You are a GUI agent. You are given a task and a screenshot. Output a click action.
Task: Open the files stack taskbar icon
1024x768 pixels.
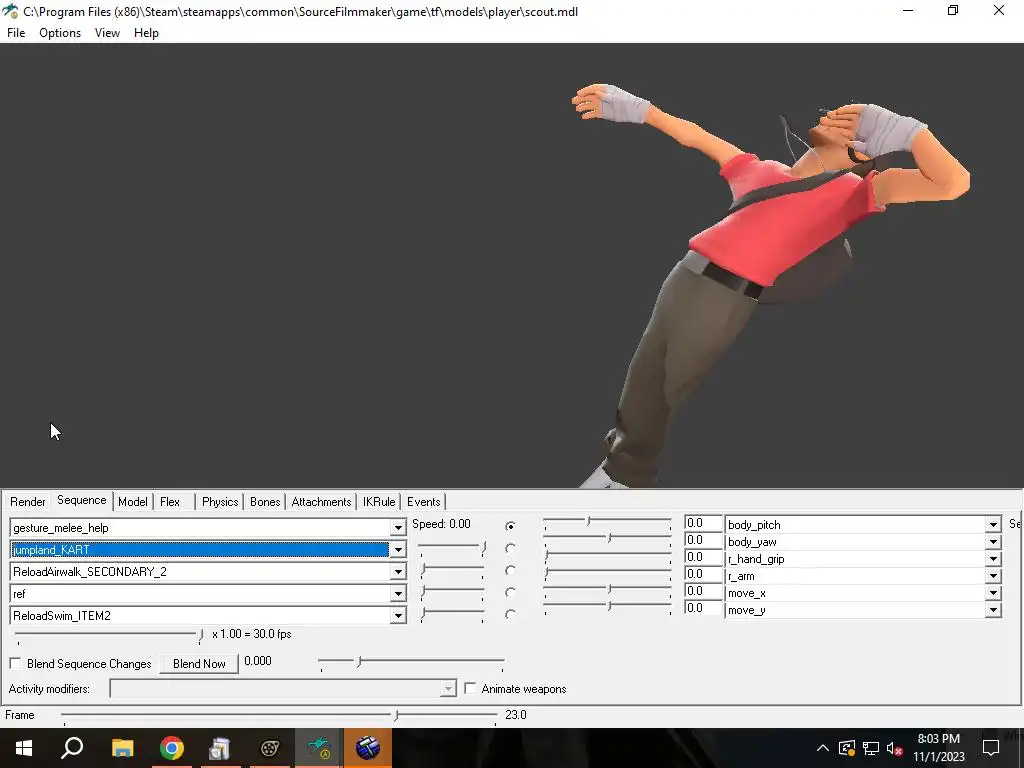point(220,748)
